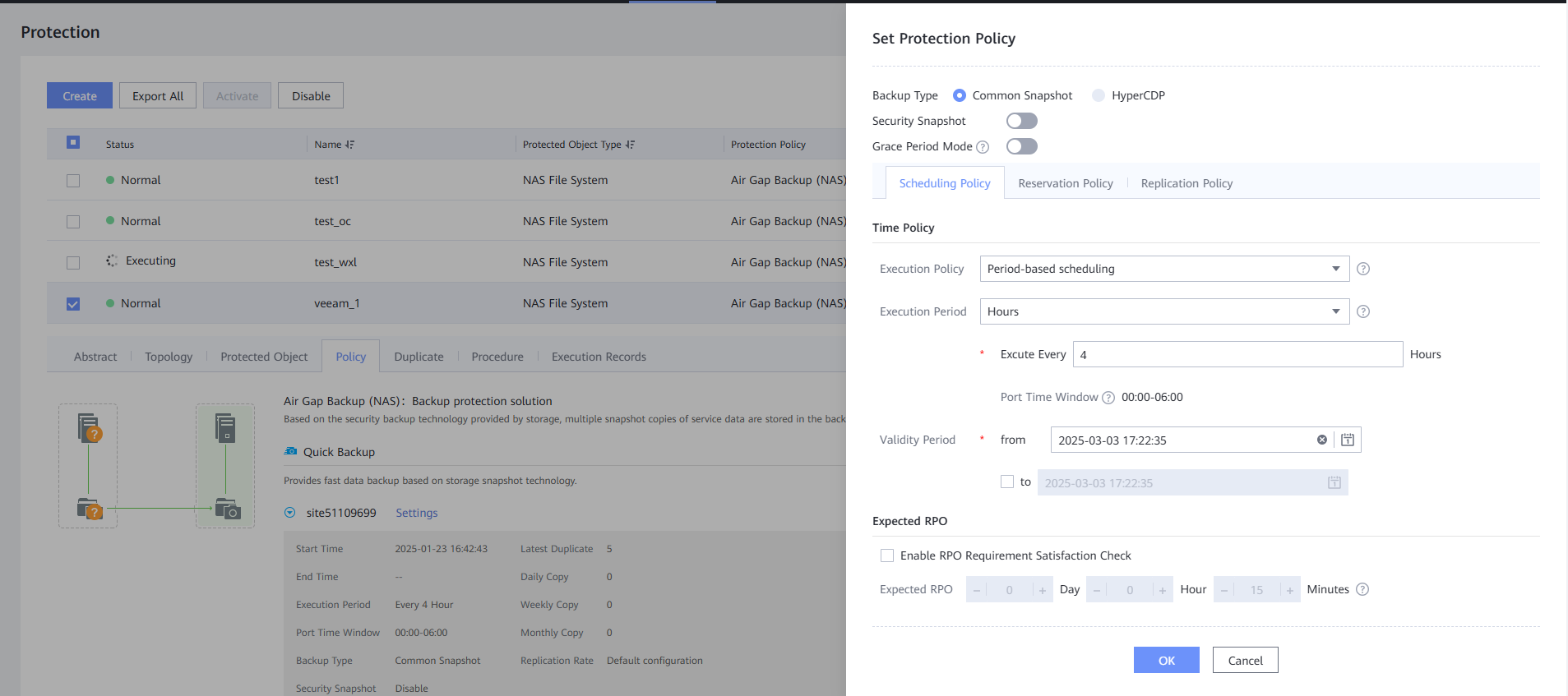Click the Expected RPO help icon
The height and width of the screenshot is (696, 1568).
point(1362,589)
